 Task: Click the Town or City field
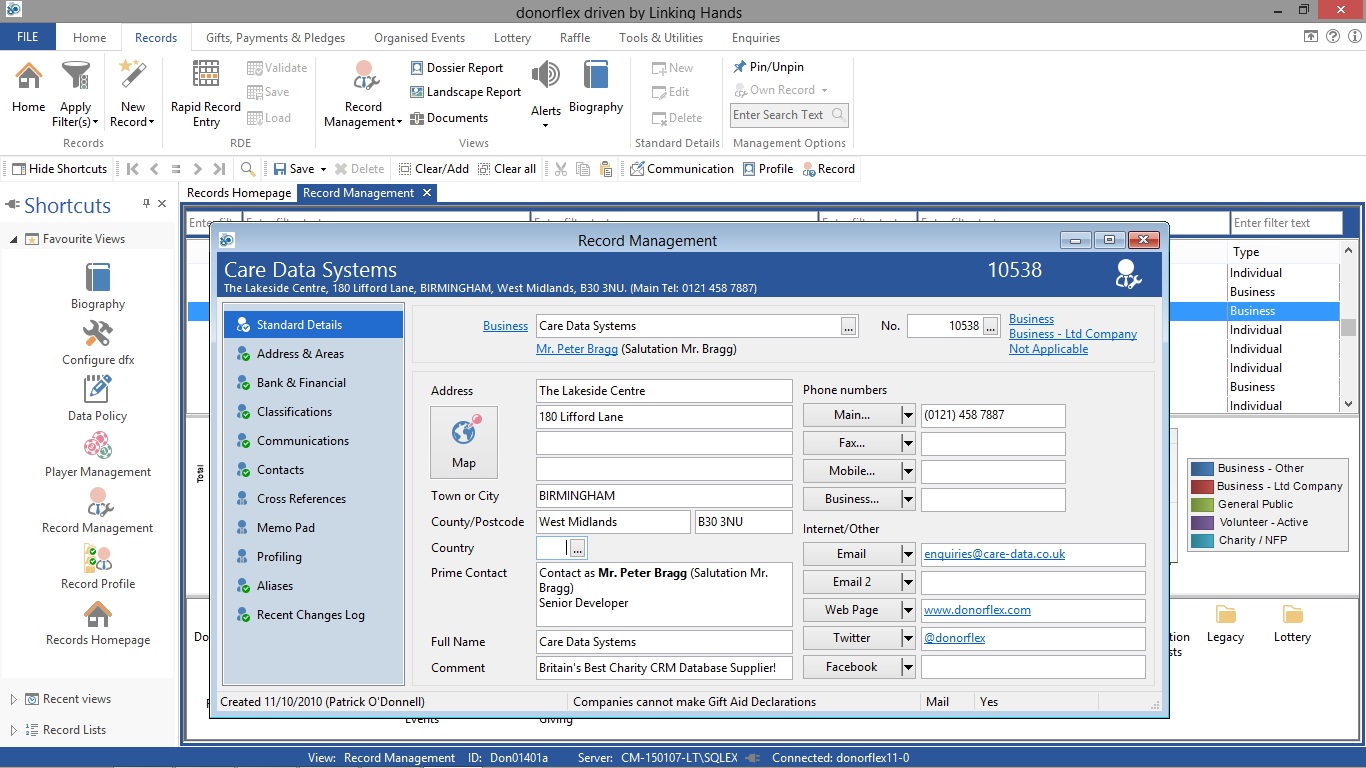tap(664, 496)
